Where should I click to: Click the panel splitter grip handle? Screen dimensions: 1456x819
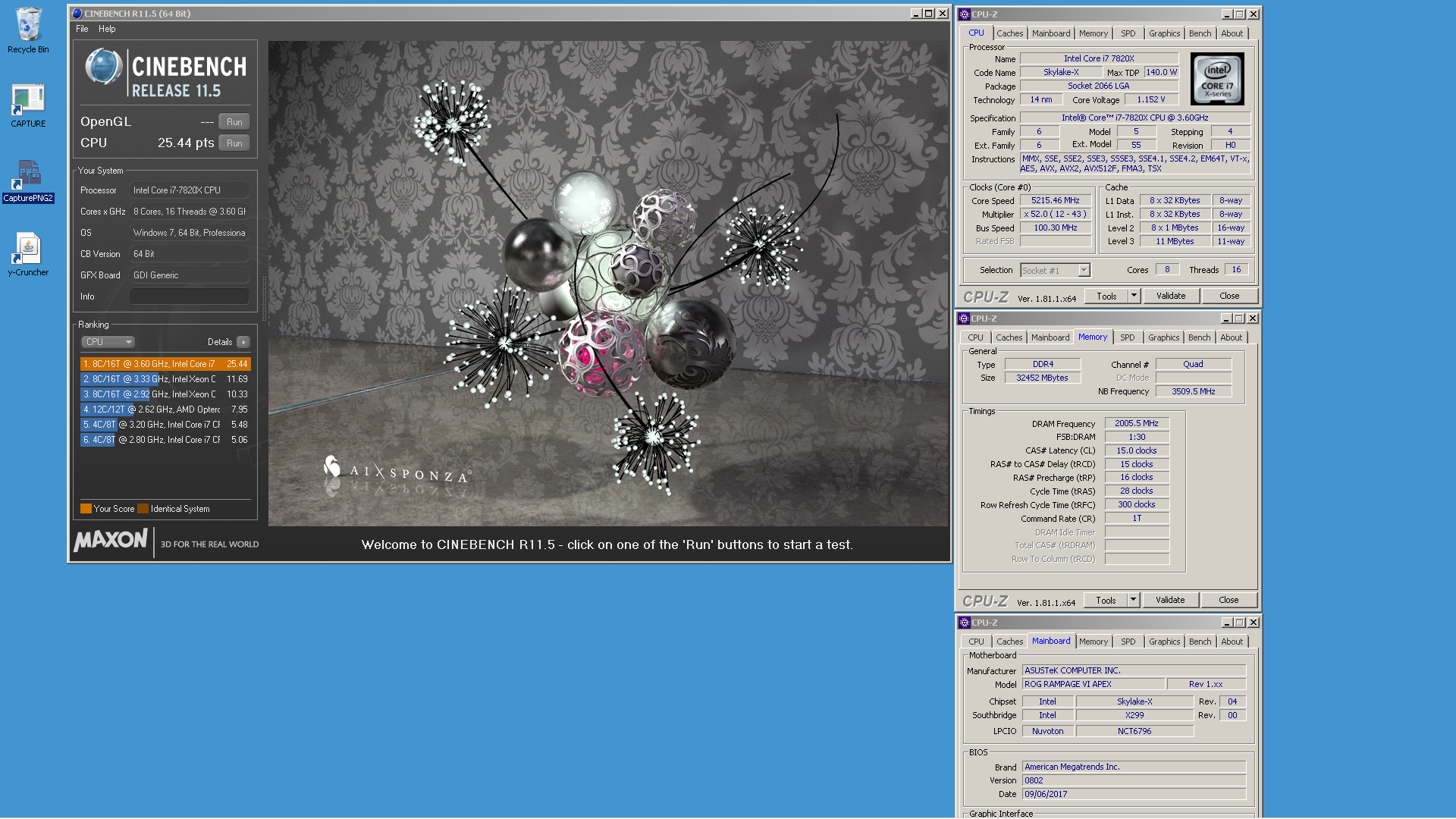tap(264, 297)
